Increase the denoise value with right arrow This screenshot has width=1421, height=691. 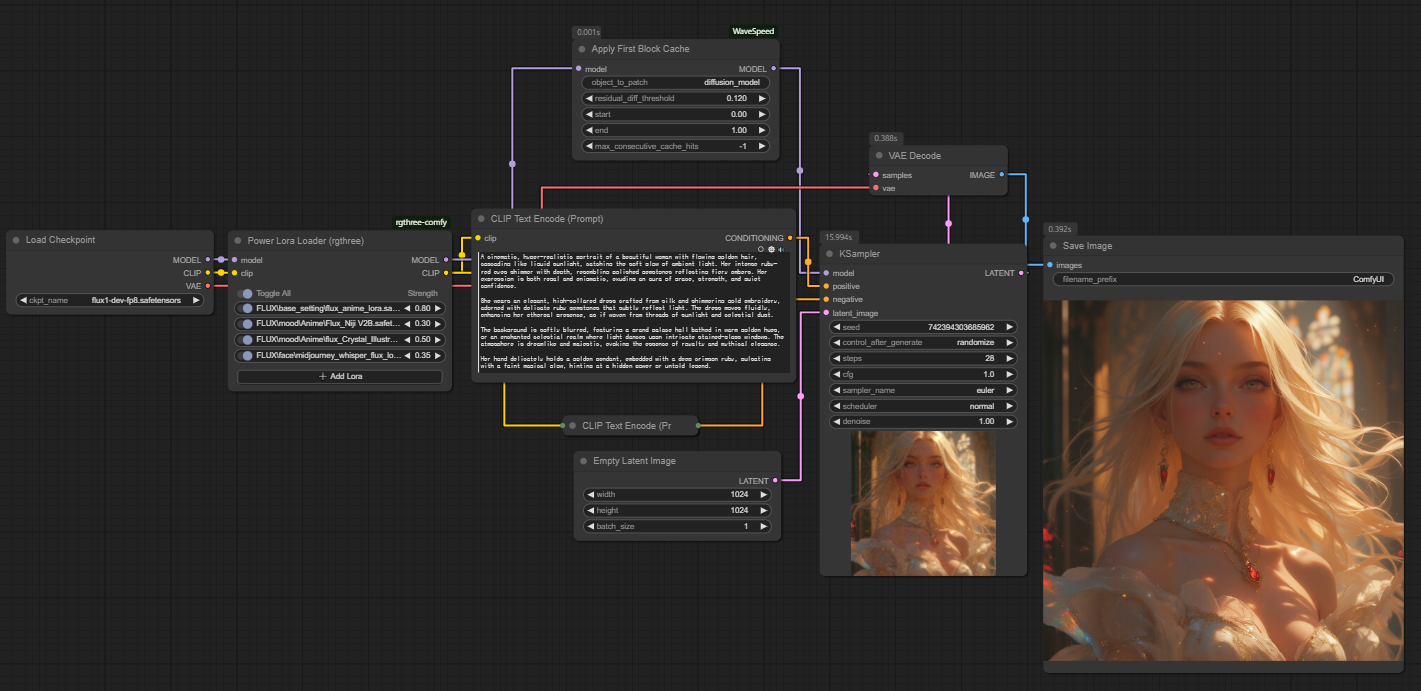click(x=1009, y=422)
